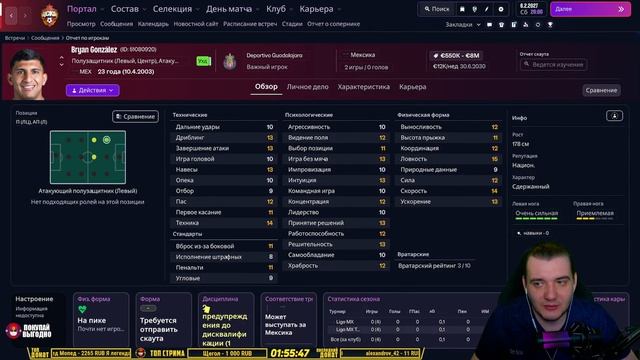
Task: Click the round circle icon beside the pencil
Action: 501,9
